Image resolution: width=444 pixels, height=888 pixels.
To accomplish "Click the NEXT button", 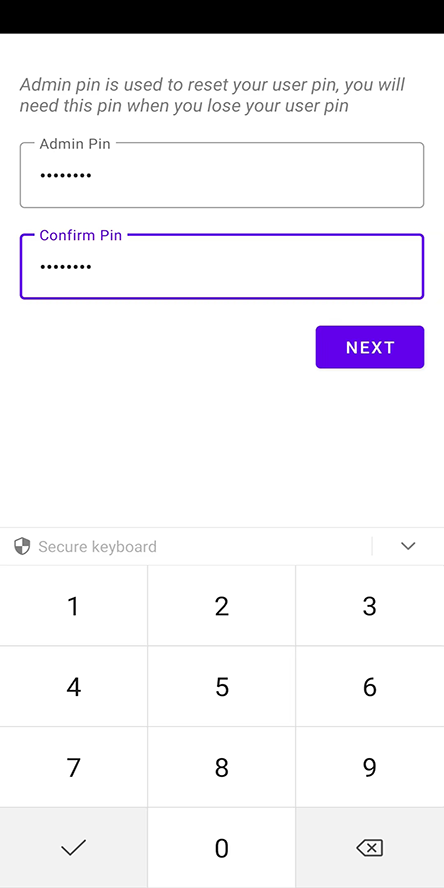I will coord(370,347).
